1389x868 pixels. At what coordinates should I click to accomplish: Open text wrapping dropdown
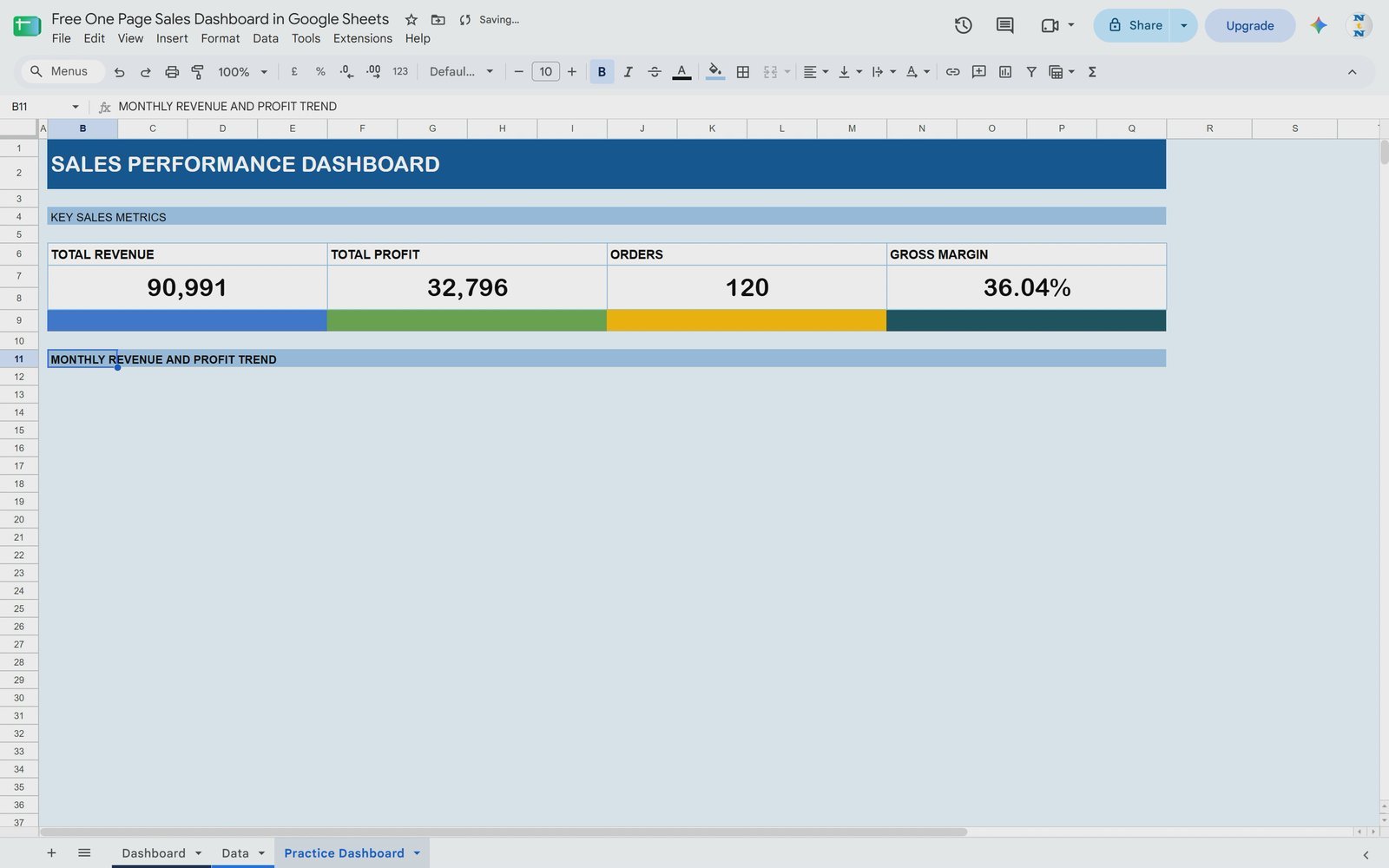point(883,72)
